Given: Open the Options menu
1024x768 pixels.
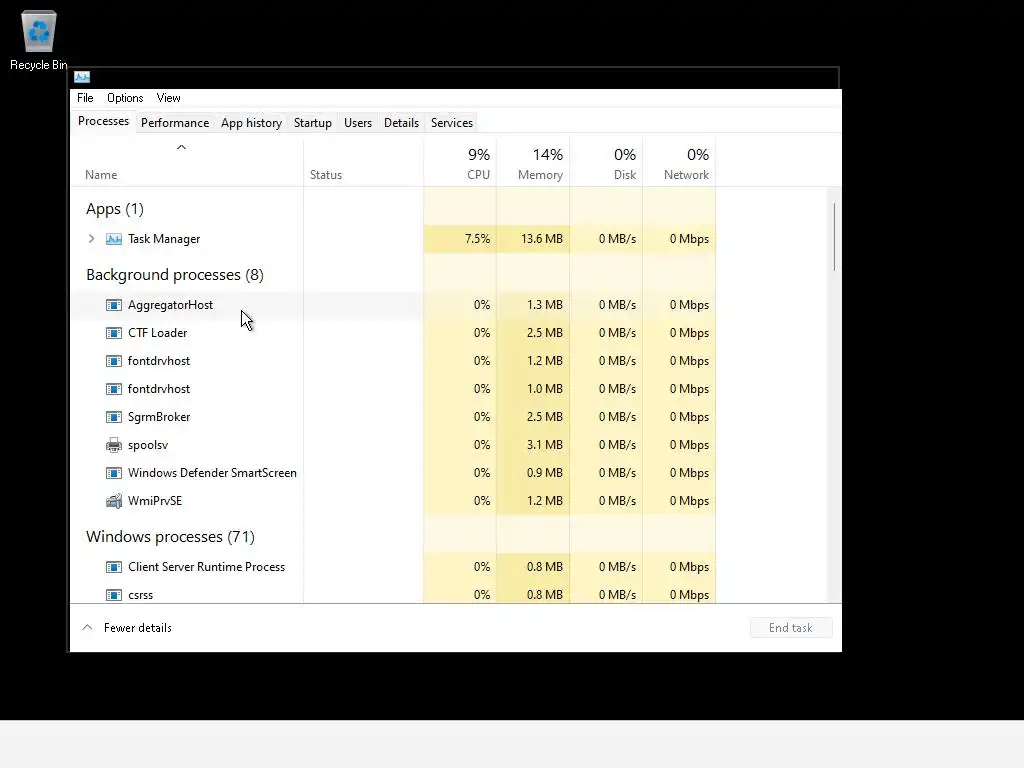Looking at the screenshot, I should [x=125, y=98].
